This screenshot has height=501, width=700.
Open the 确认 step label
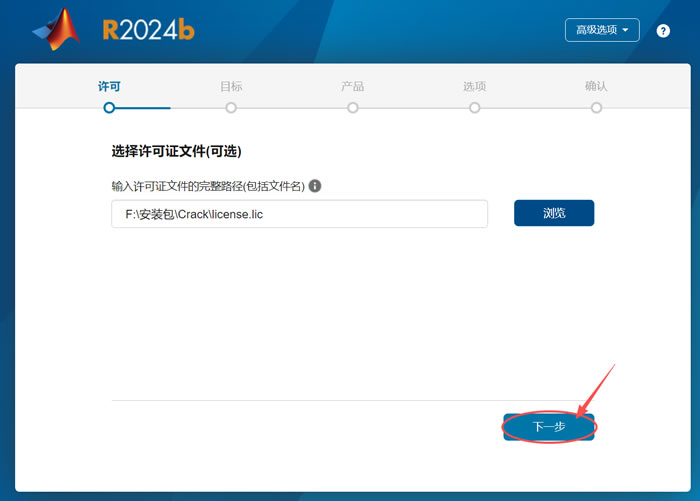click(x=596, y=87)
